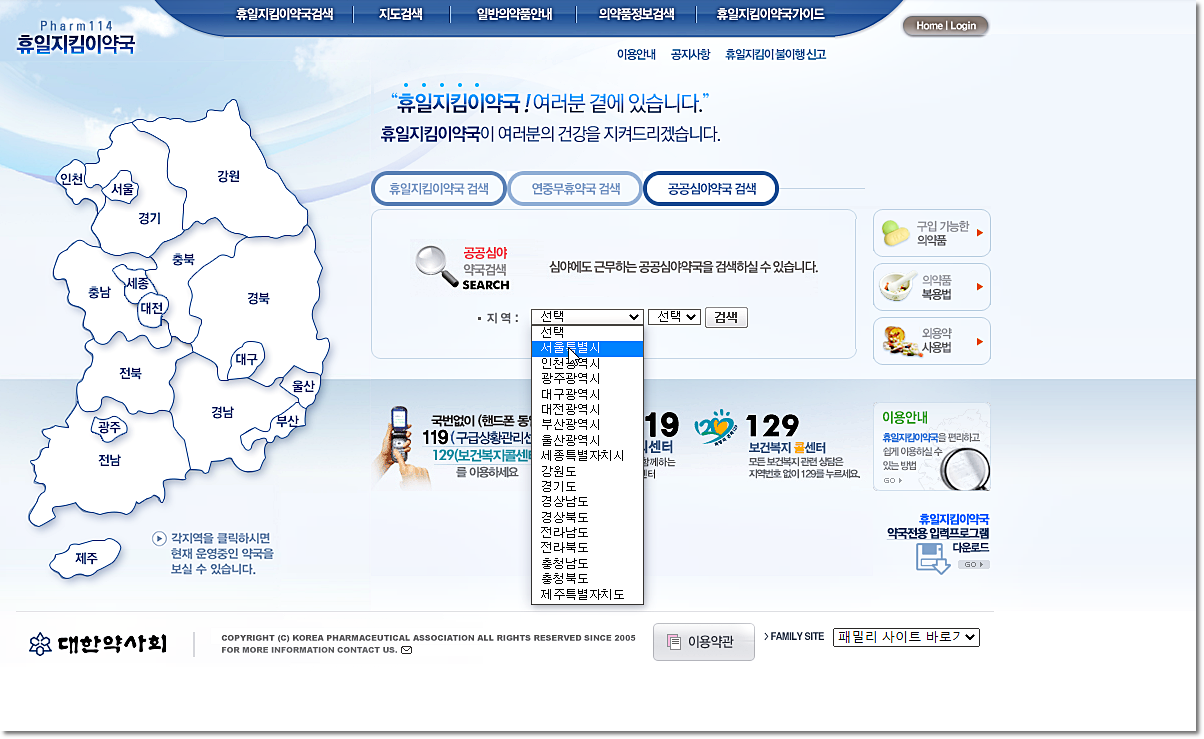
Task: Click GO button beside 다운로드
Action: (974, 564)
